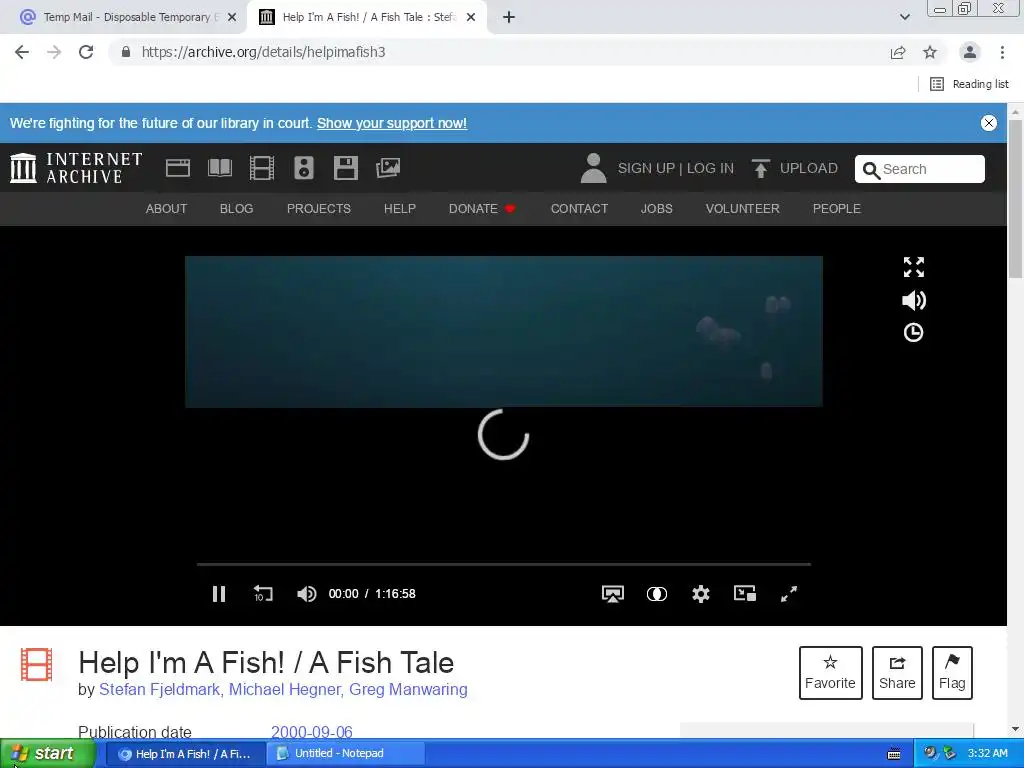Click the video progress bar
Screen dimensions: 1024x768
tap(504, 564)
